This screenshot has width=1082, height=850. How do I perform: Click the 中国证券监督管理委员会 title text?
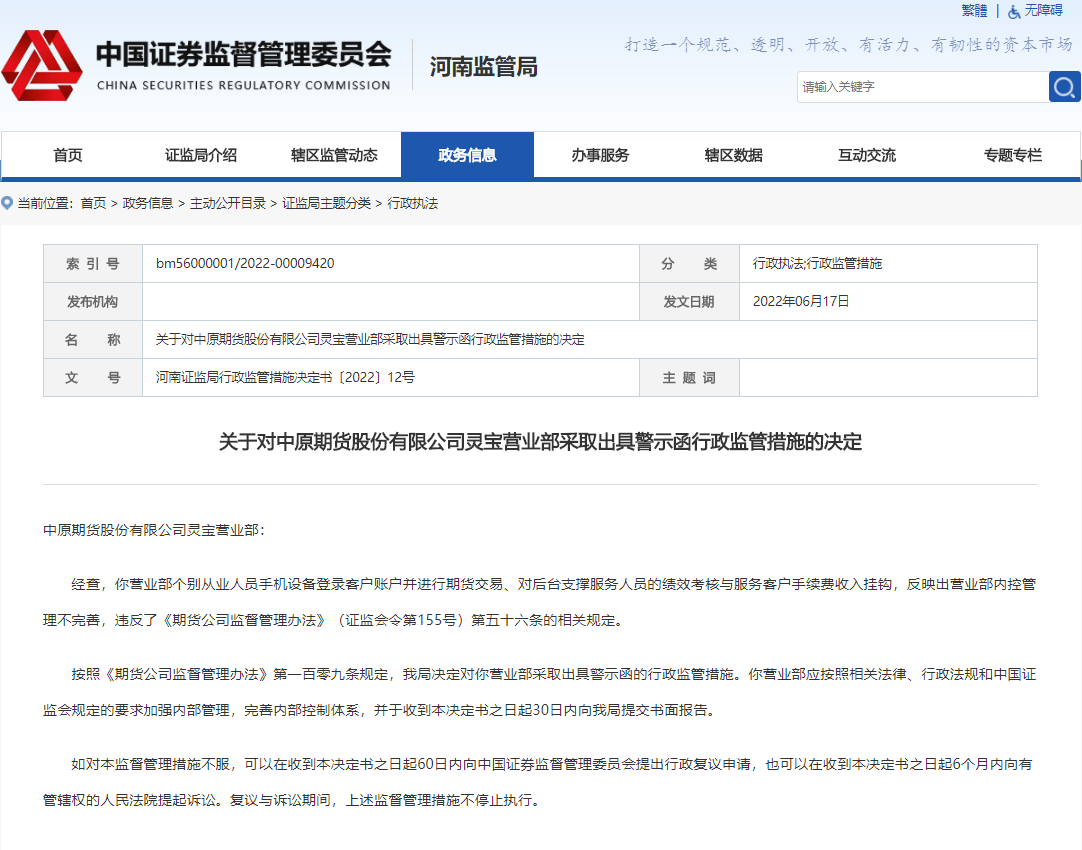244,55
